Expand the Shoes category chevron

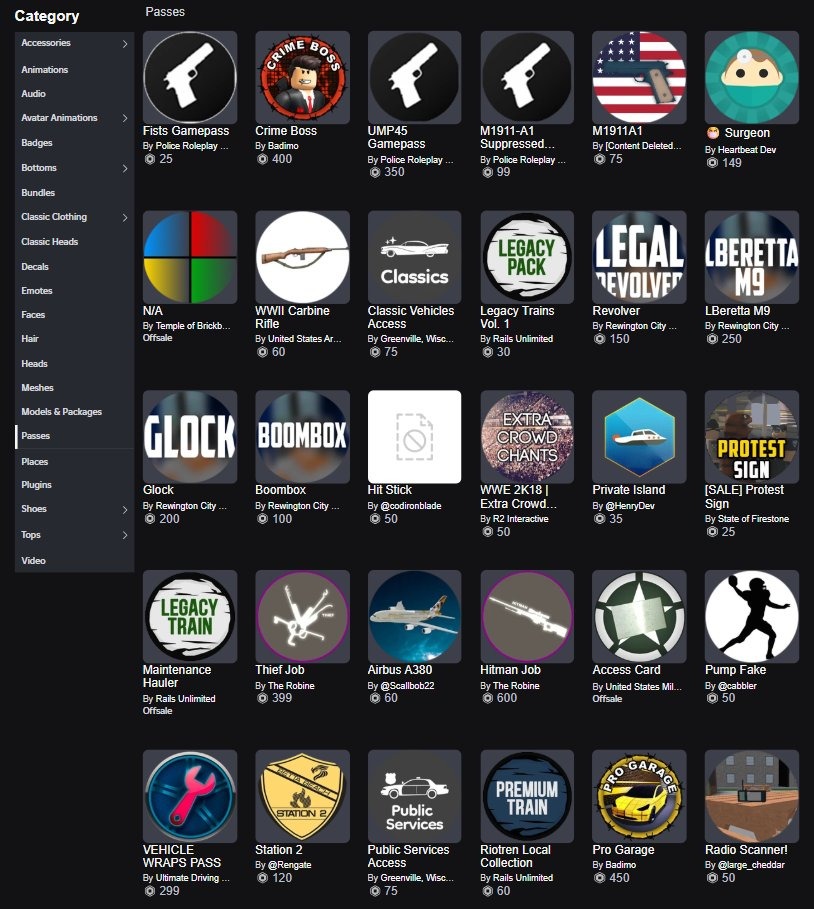click(x=125, y=510)
